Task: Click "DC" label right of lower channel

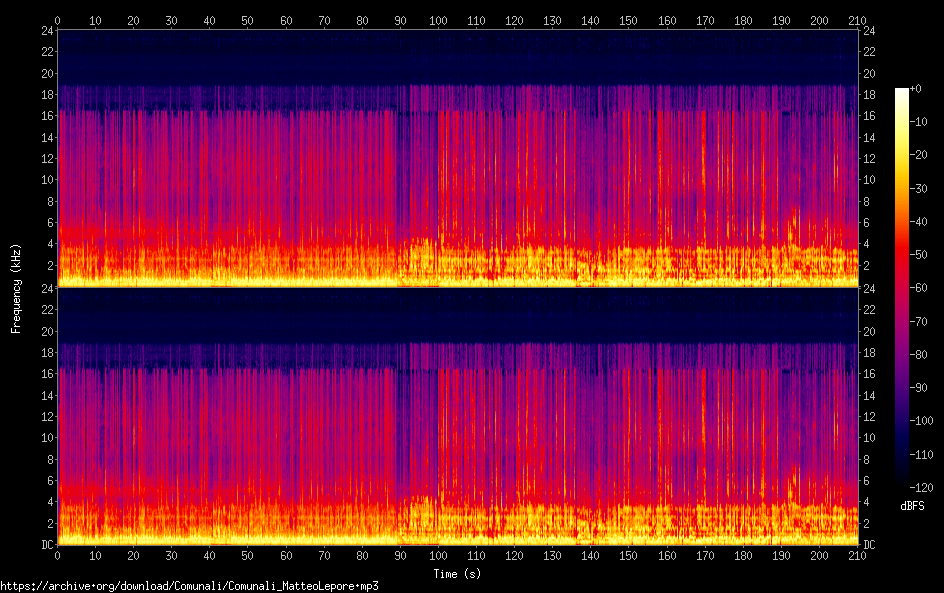Action: pyautogui.click(x=869, y=545)
